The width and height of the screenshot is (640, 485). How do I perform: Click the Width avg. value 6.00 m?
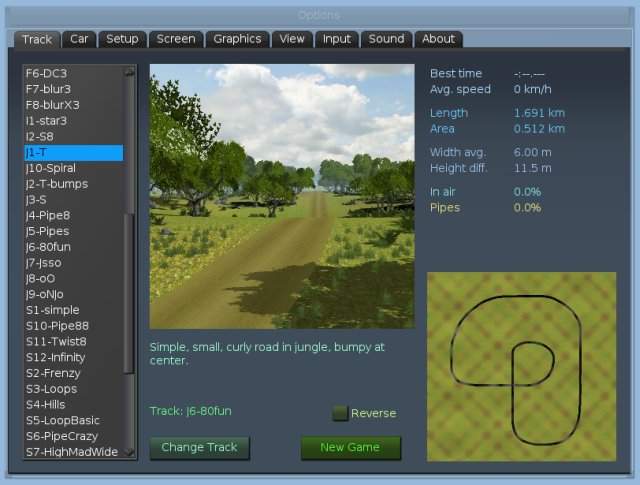(533, 153)
